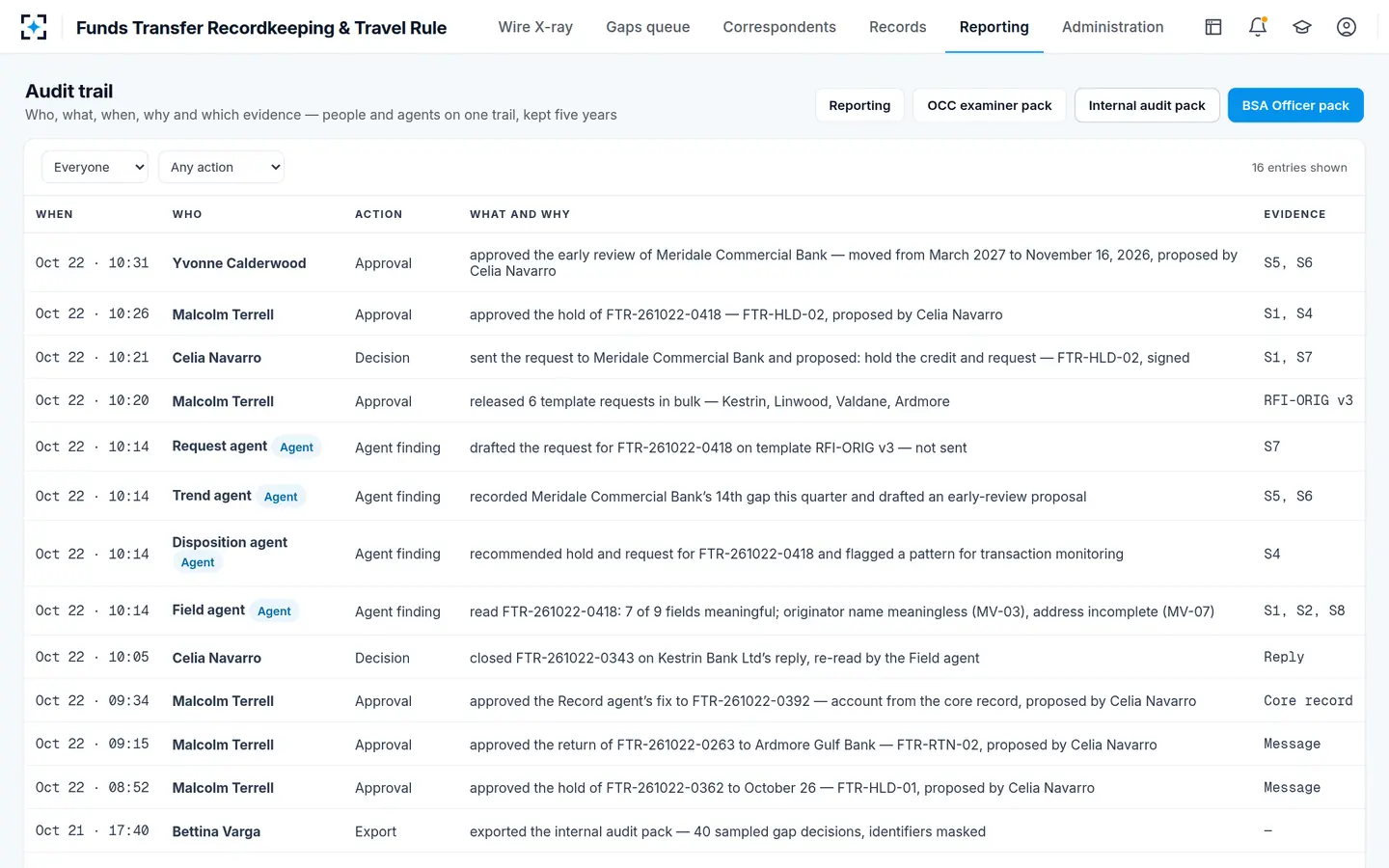Expand the Any action filter dropdown
The width and height of the screenshot is (1389, 868).
[x=221, y=167]
